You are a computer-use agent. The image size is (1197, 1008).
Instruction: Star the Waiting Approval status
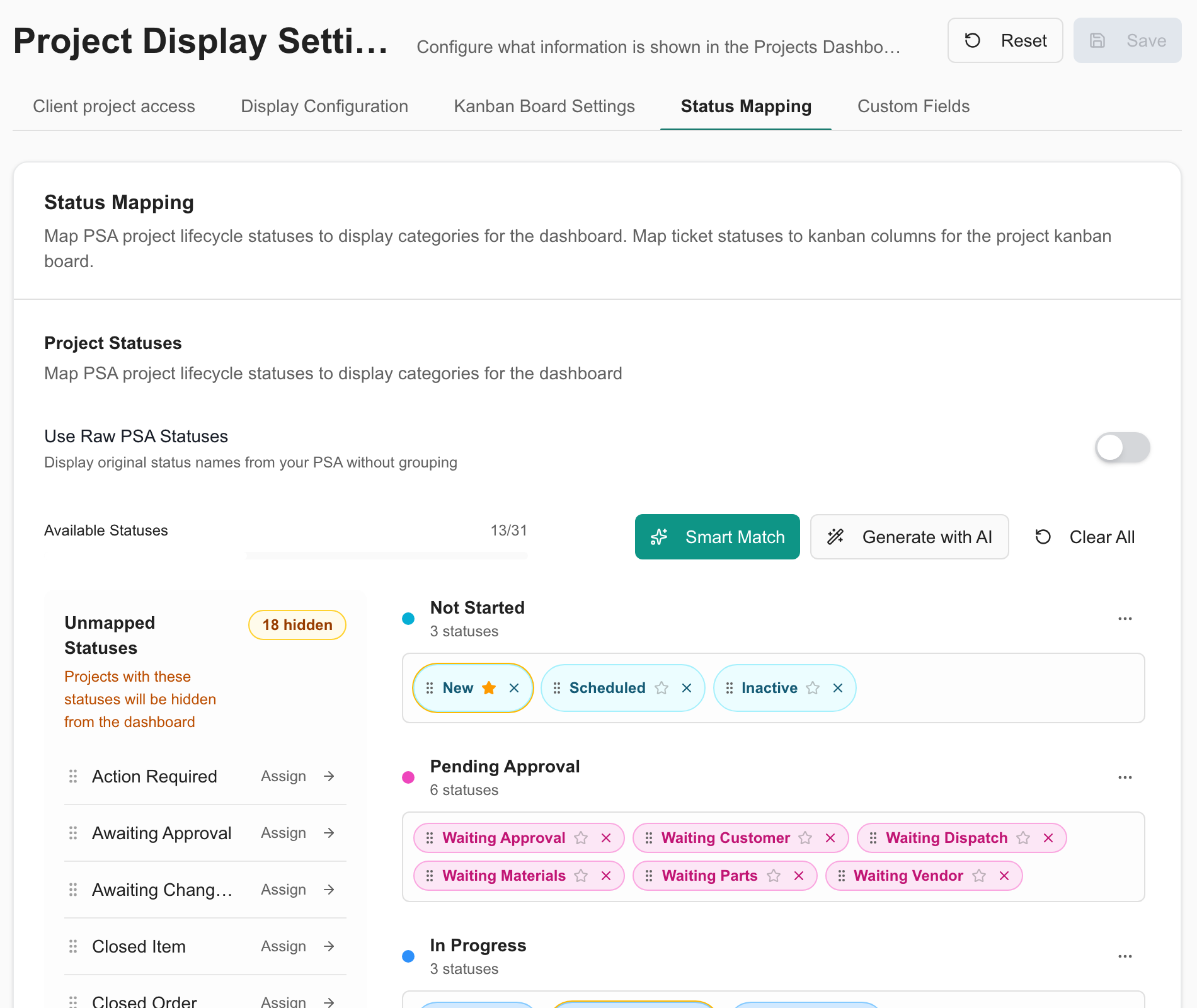point(581,838)
